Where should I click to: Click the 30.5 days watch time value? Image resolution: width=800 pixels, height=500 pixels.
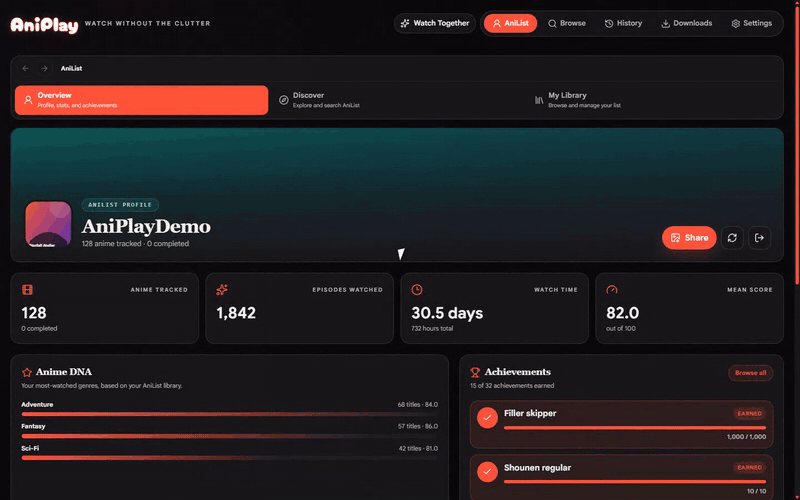coord(447,313)
